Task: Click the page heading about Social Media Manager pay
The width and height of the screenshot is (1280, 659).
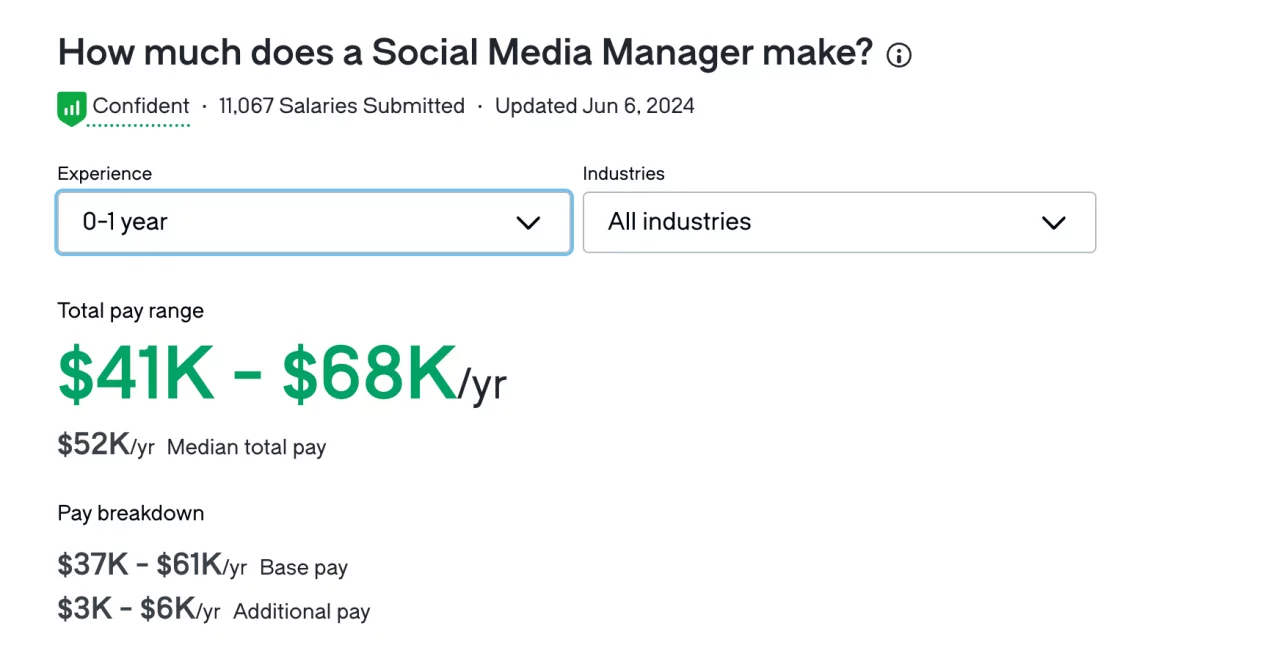Action: 464,52
